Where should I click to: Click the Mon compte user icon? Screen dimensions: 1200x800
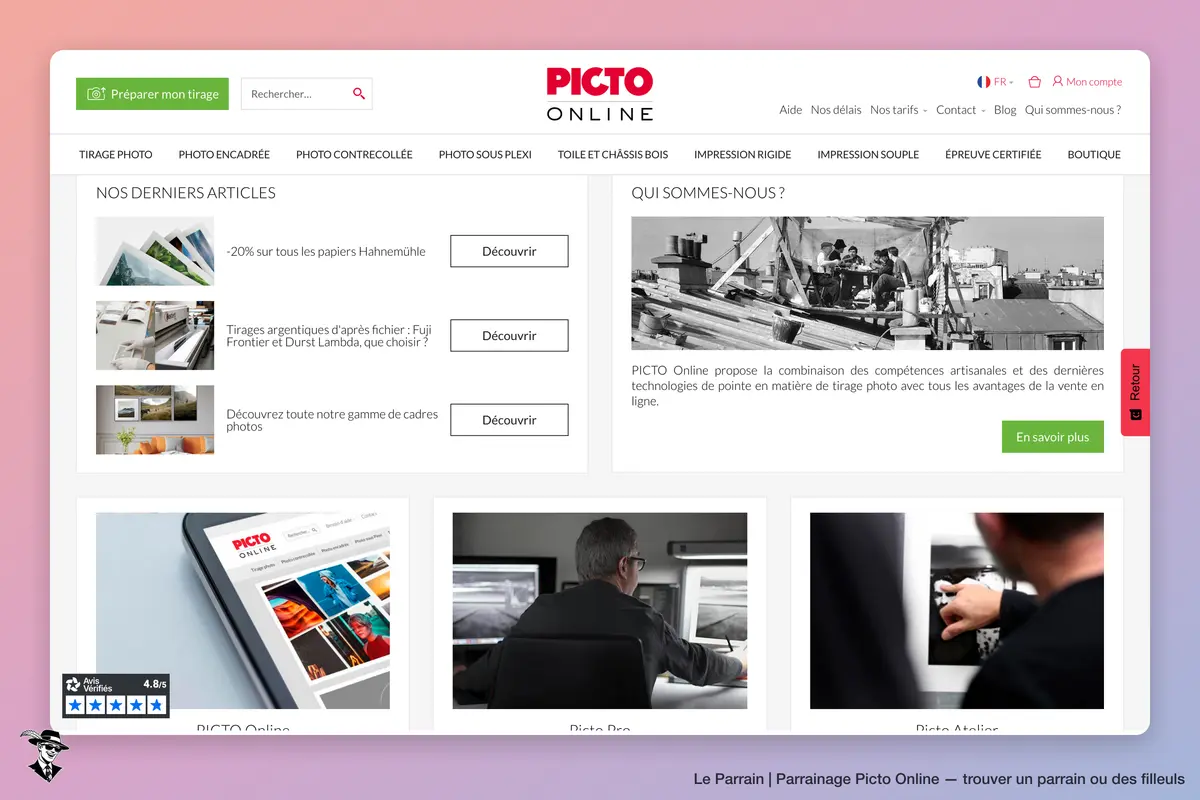(1058, 82)
